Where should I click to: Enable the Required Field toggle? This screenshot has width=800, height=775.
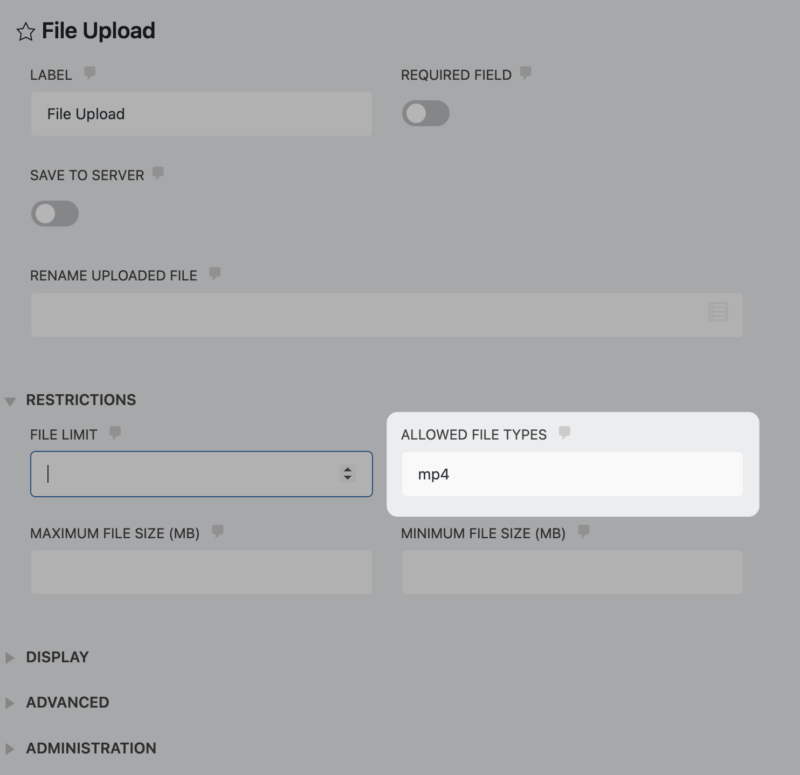[x=425, y=113]
